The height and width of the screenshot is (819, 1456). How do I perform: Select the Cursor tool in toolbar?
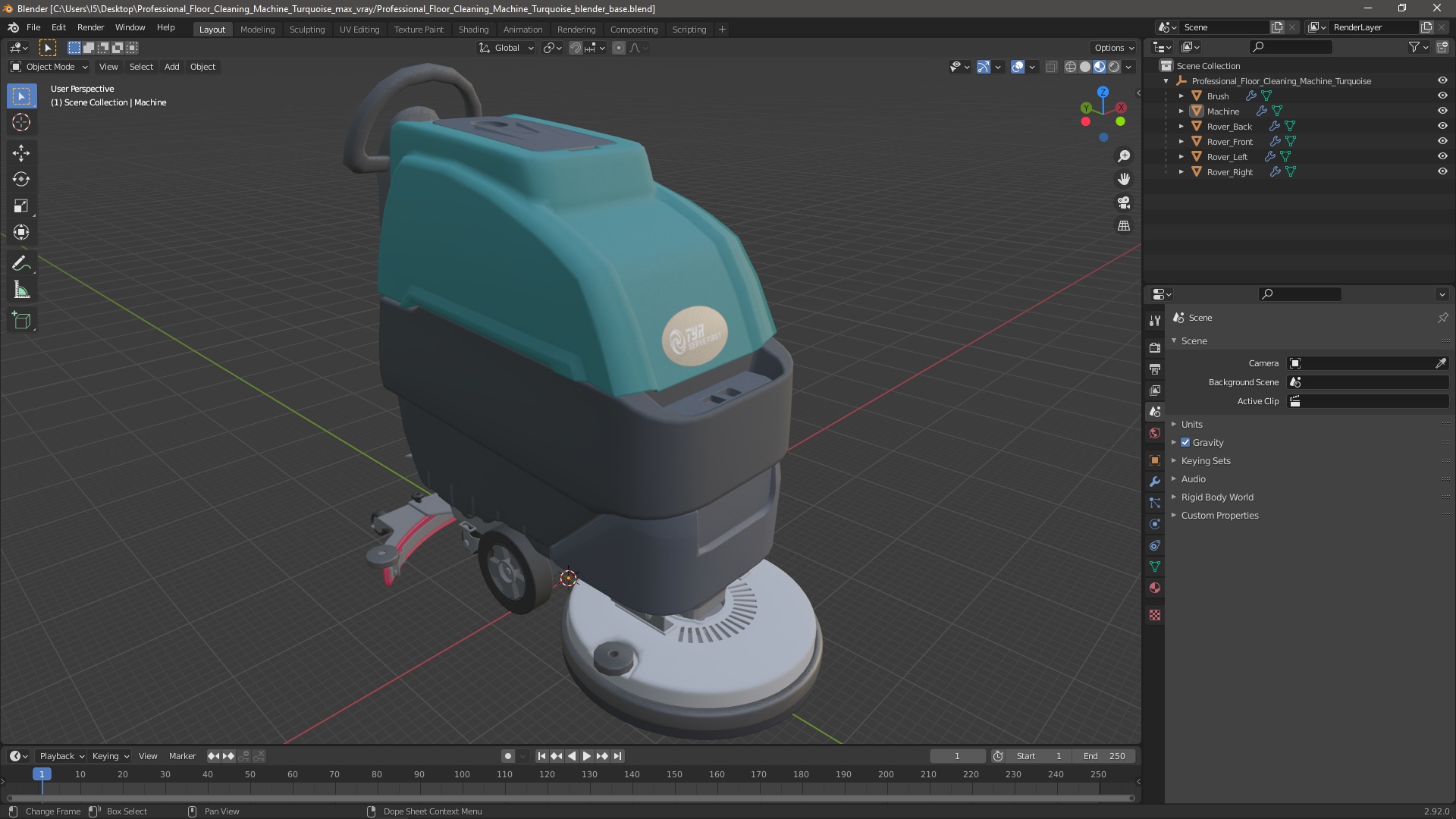point(21,122)
